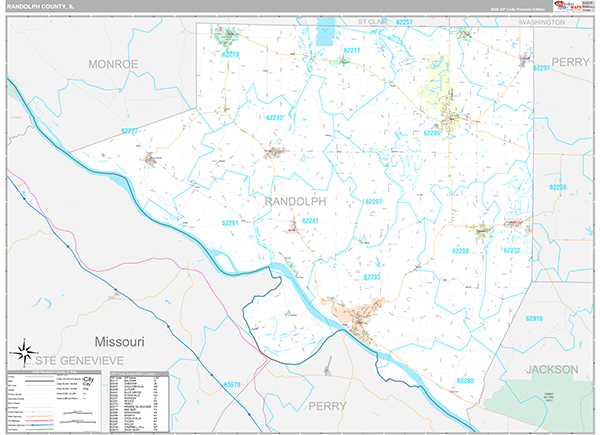Click the ZIP code 62242 label
The image size is (600, 435).
coord(276,118)
